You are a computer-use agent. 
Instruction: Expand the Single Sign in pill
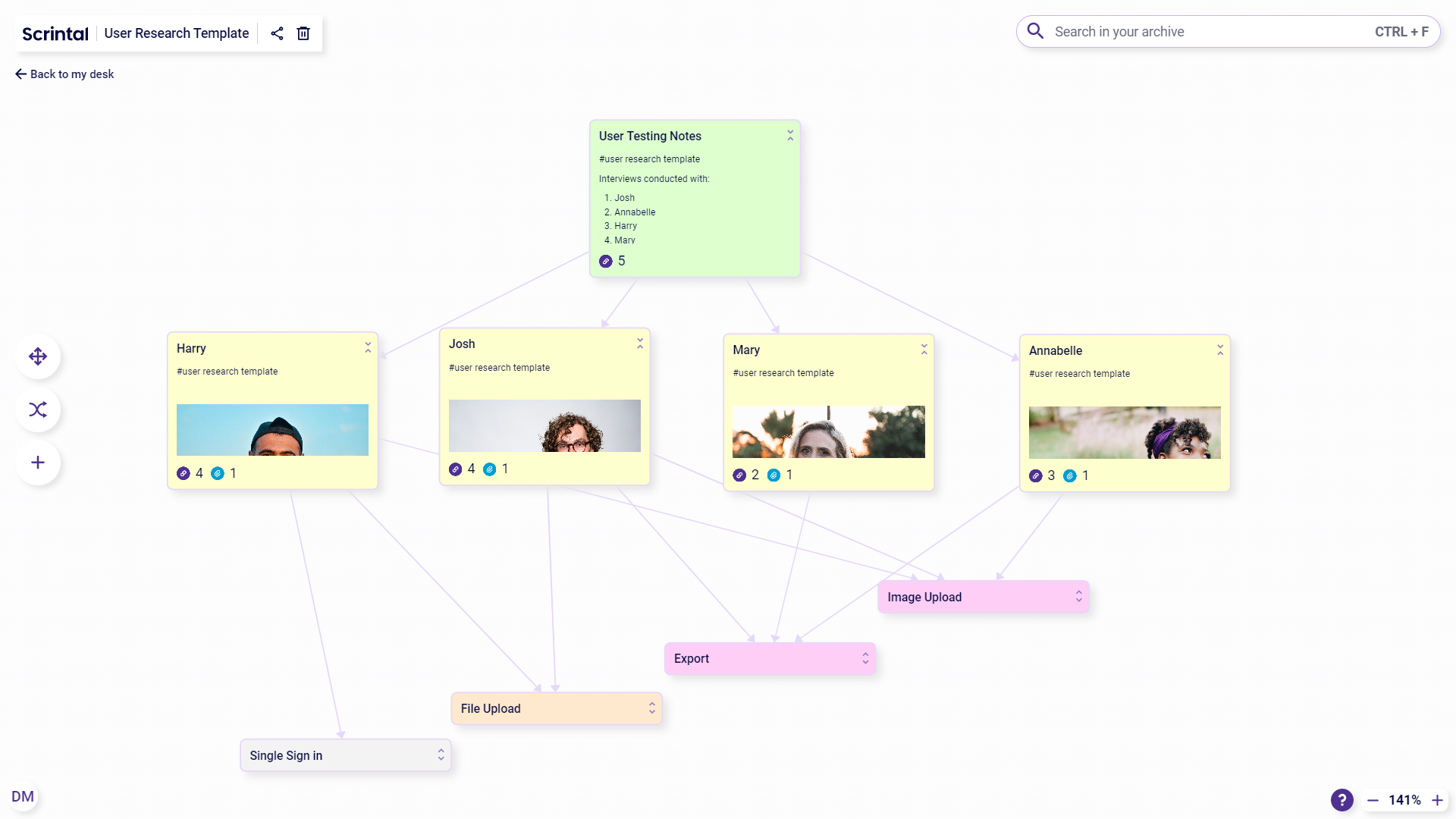(440, 755)
